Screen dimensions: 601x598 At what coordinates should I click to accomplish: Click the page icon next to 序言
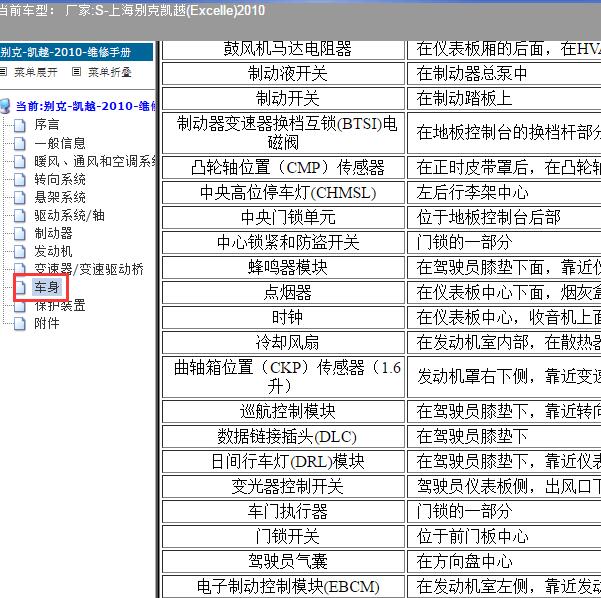point(20,125)
